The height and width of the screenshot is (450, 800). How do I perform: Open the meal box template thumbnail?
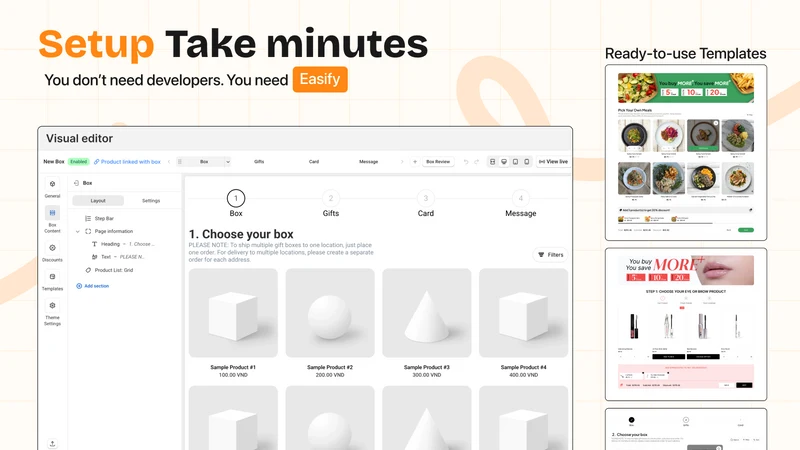point(686,153)
